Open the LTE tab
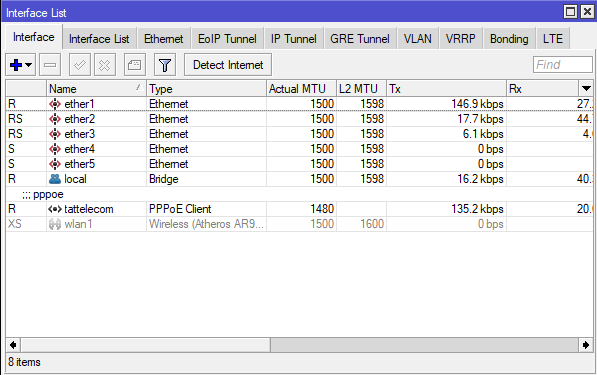Image resolution: width=597 pixels, height=375 pixels. point(553,39)
